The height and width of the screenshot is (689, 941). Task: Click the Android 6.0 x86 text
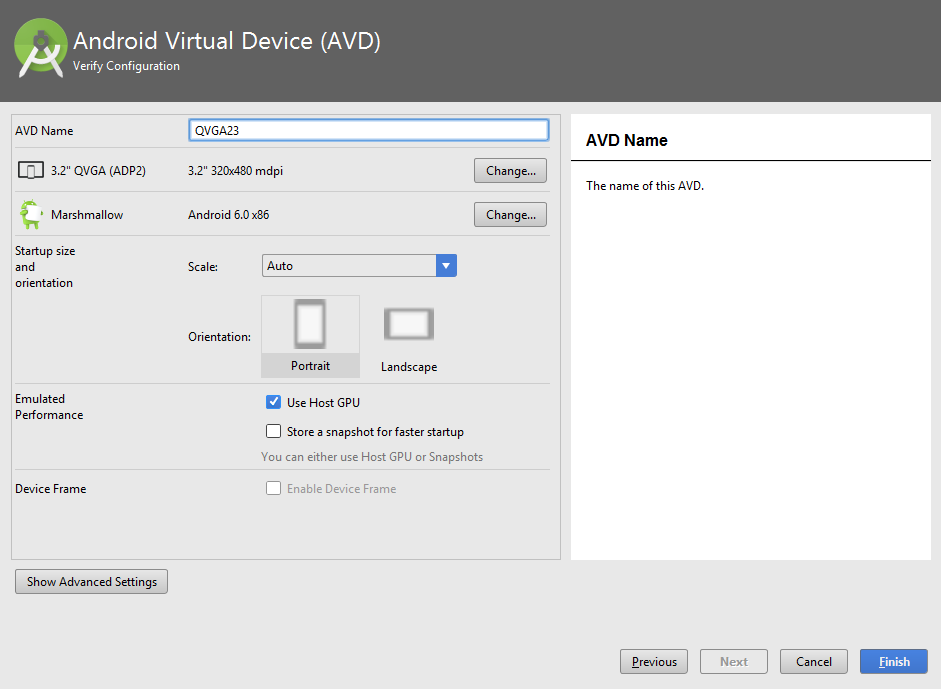(229, 214)
